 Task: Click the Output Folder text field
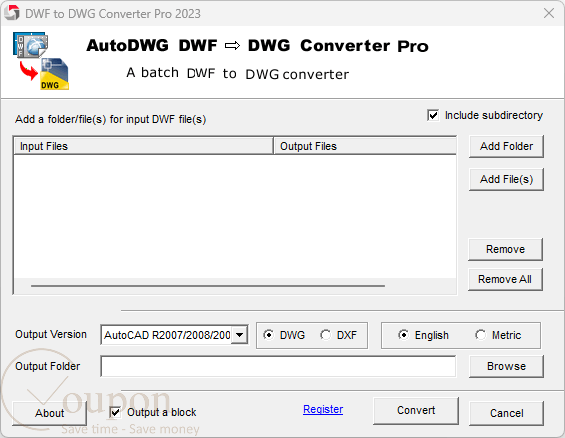pyautogui.click(x=278, y=366)
